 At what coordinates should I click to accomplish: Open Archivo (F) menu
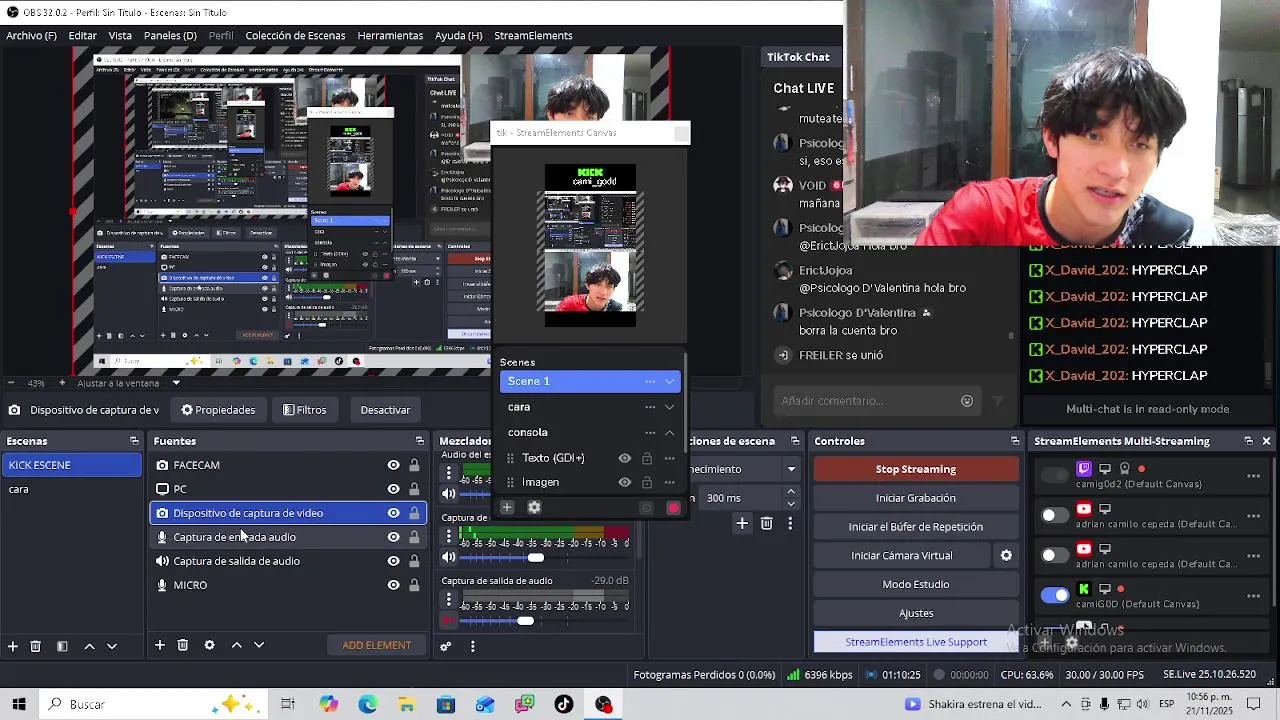[x=31, y=35]
